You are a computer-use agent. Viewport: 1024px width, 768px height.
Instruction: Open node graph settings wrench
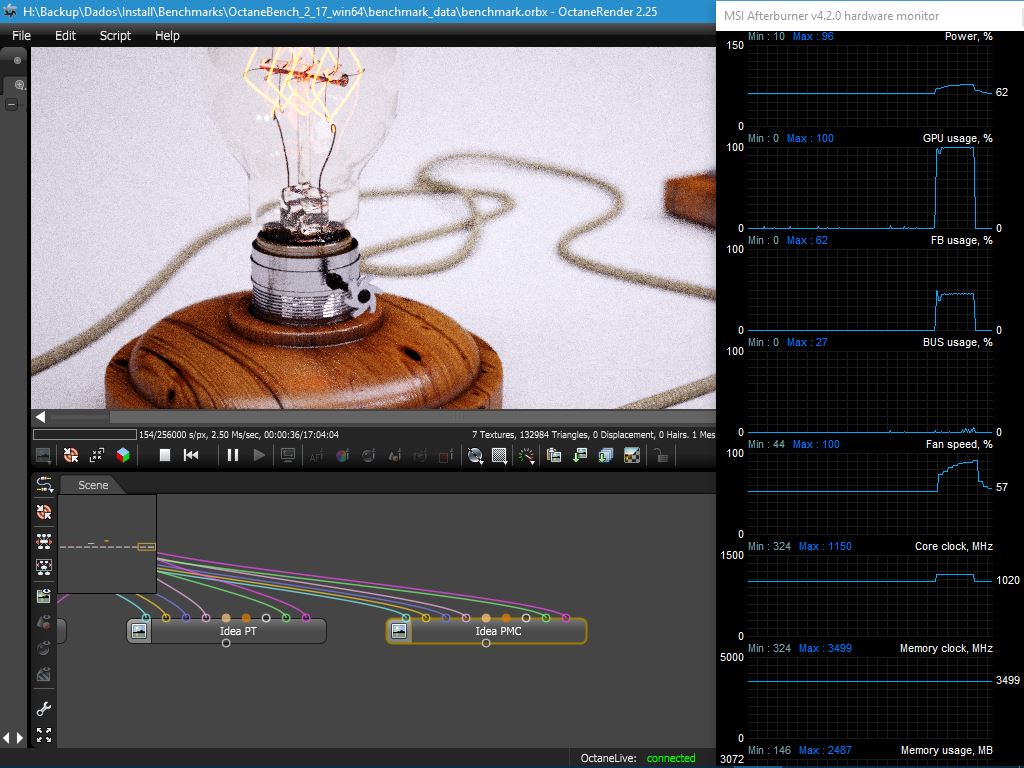(44, 709)
